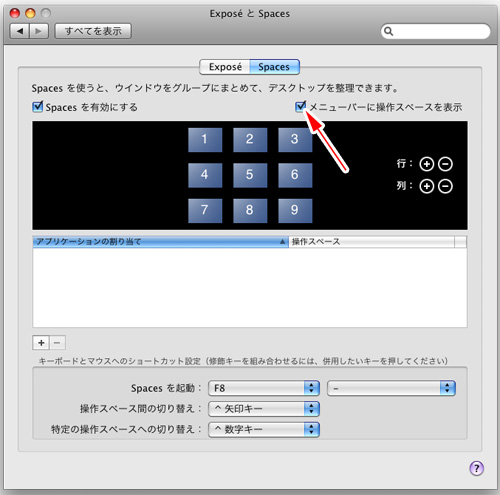Select space 4 thumbnail
Viewport: 500px width, 495px height.
click(205, 175)
